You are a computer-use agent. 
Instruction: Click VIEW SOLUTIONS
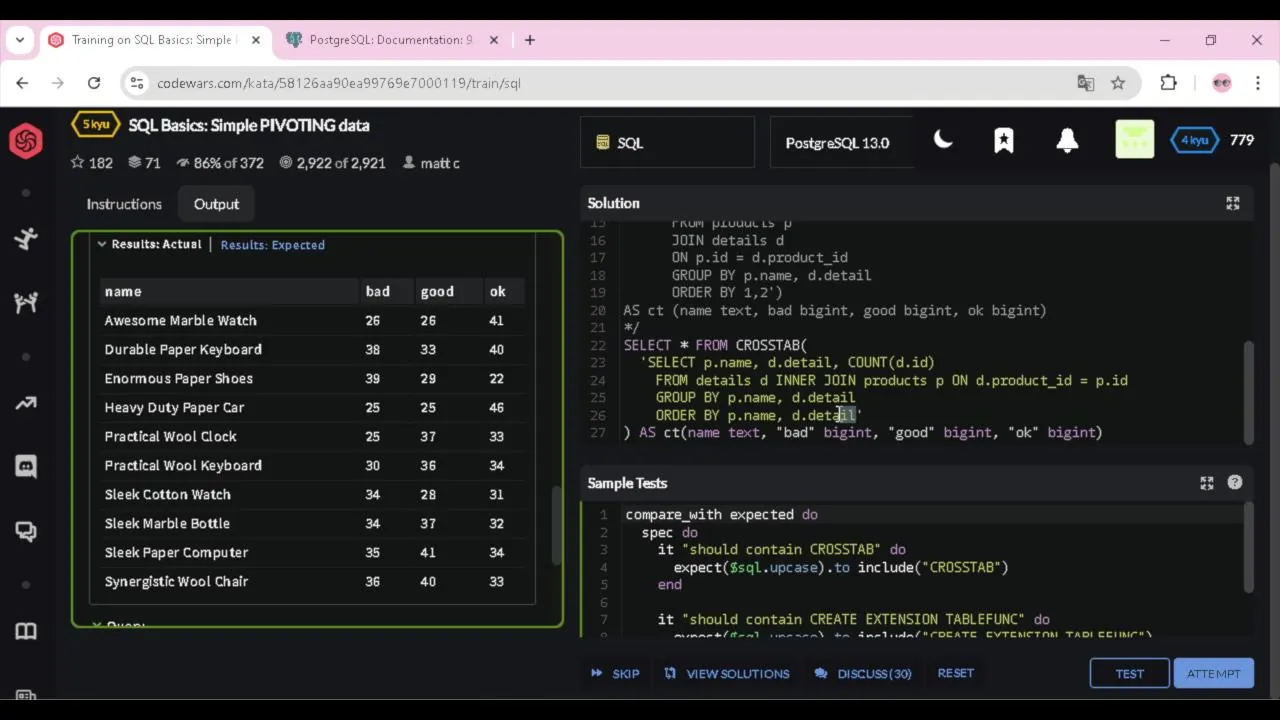coord(727,674)
